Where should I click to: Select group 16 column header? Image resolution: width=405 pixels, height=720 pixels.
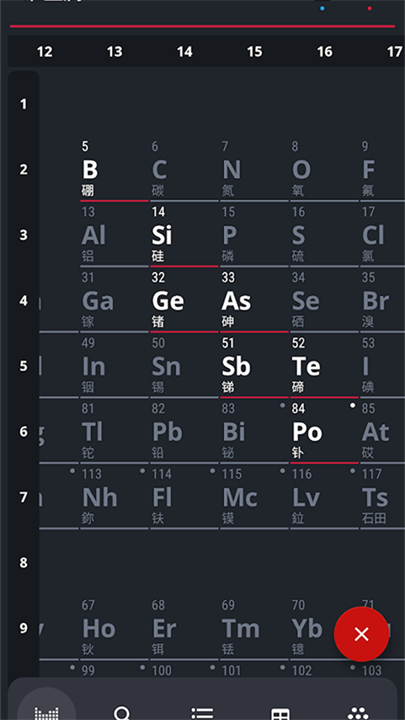325,52
